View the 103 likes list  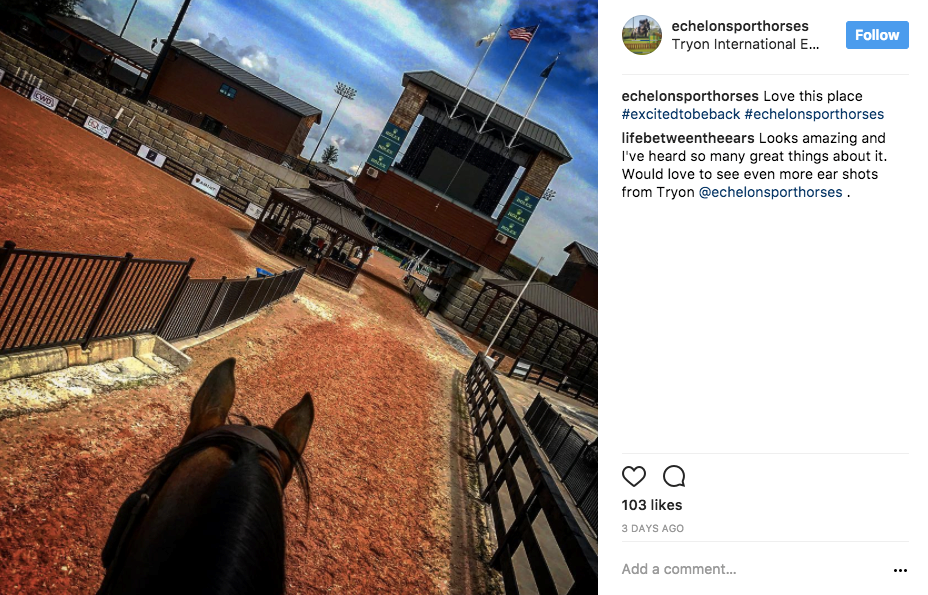point(652,505)
